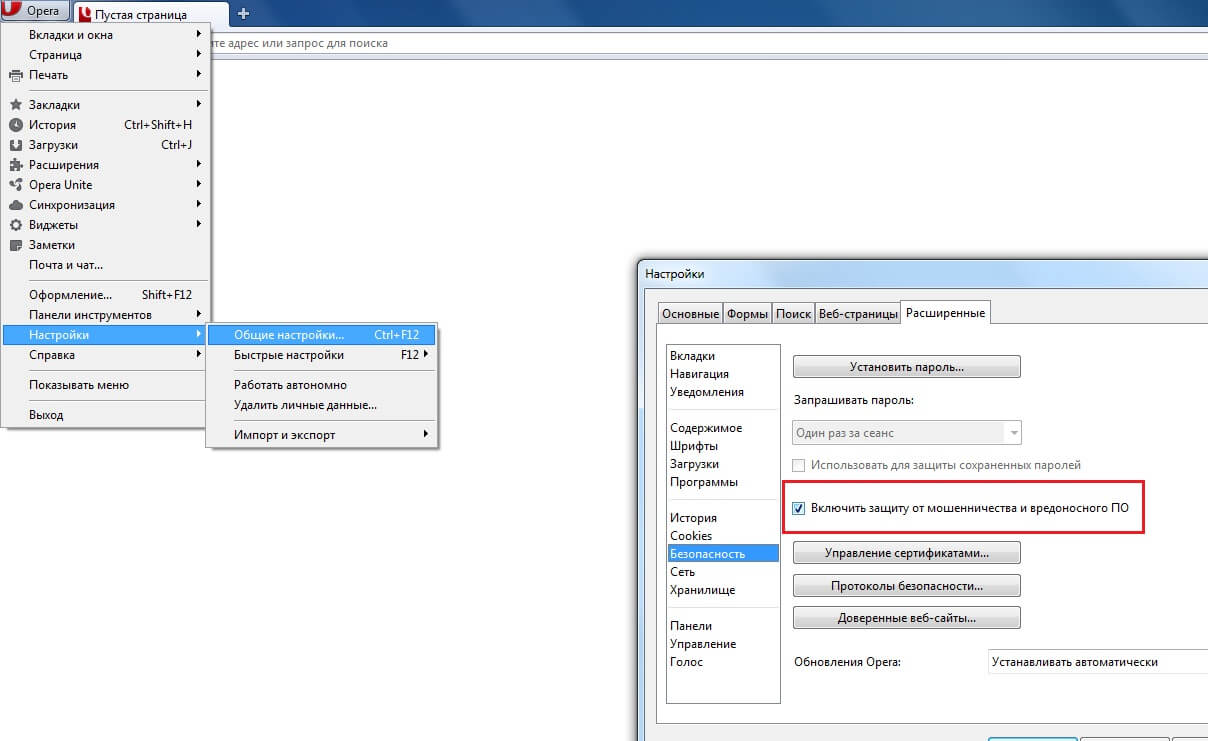The height and width of the screenshot is (741, 1208).
Task: Open Управление сертификатами button
Action: tap(906, 553)
